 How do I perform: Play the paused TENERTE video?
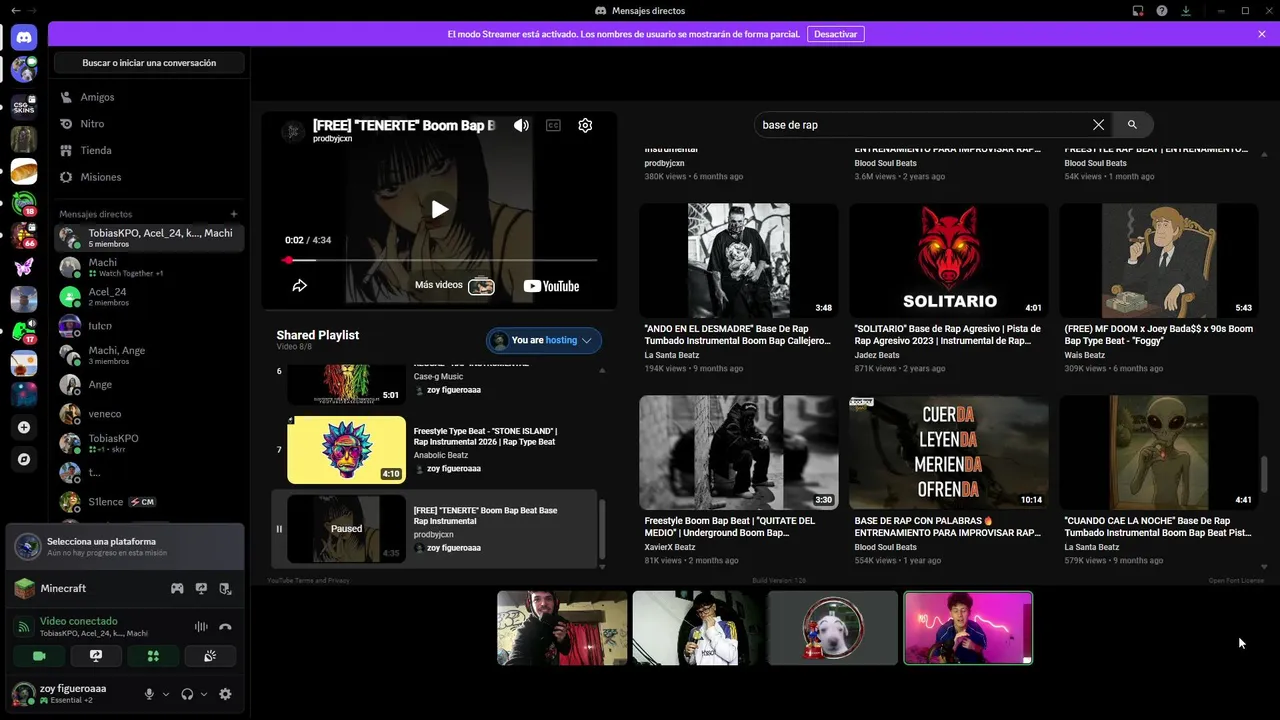pyautogui.click(x=439, y=210)
